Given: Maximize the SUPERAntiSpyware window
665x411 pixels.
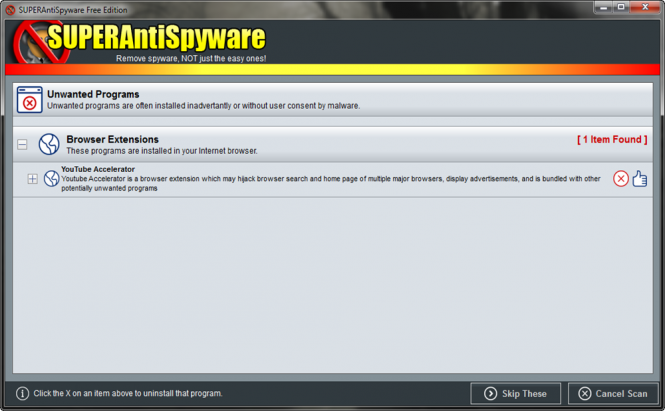Looking at the screenshot, I should click(619, 7).
